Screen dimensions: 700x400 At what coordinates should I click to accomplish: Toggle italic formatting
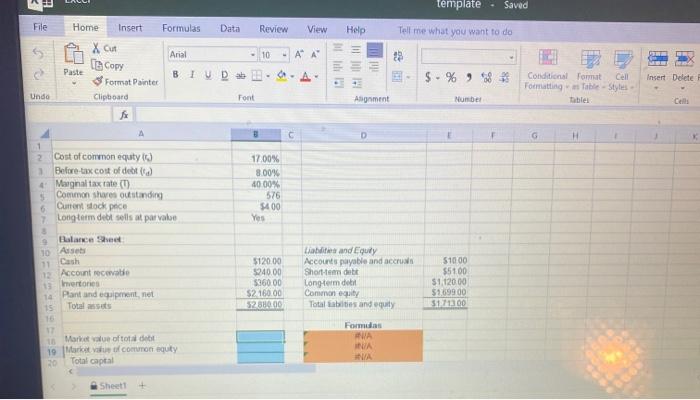coord(192,75)
